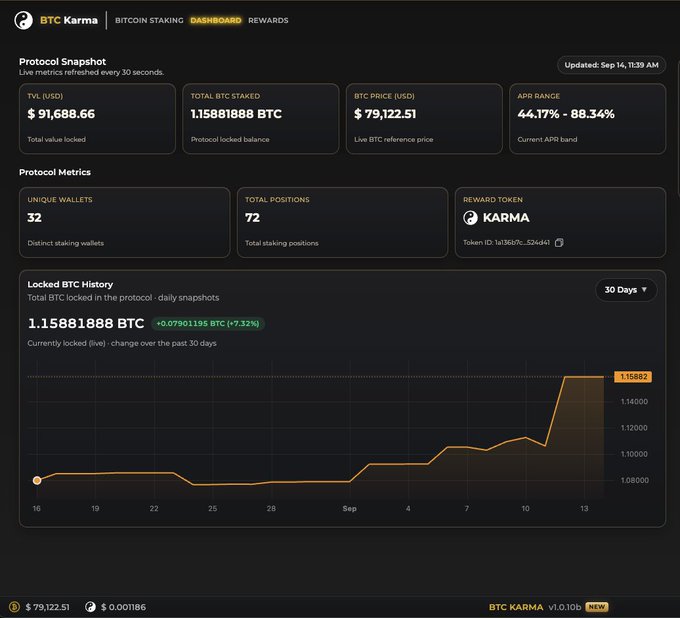Viewport: 680px width, 618px height.
Task: Click the 1.10000 y-axis label
Action: [x=634, y=454]
